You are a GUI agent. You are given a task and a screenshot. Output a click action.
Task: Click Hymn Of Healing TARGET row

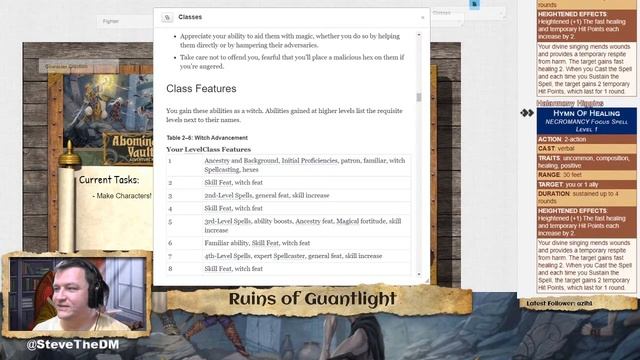click(x=587, y=184)
